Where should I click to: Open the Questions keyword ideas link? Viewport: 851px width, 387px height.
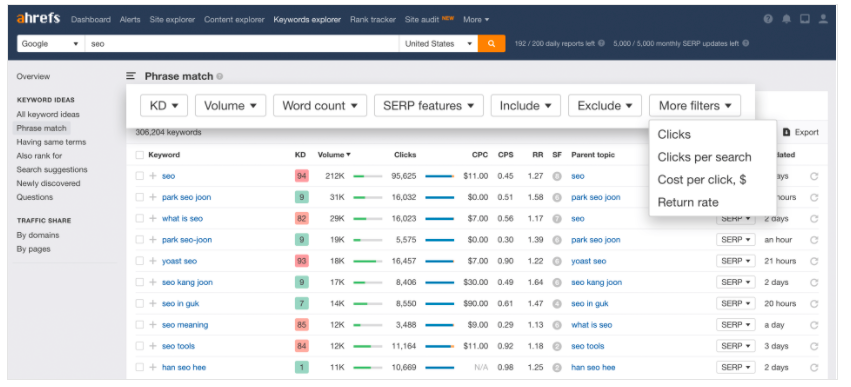click(35, 197)
